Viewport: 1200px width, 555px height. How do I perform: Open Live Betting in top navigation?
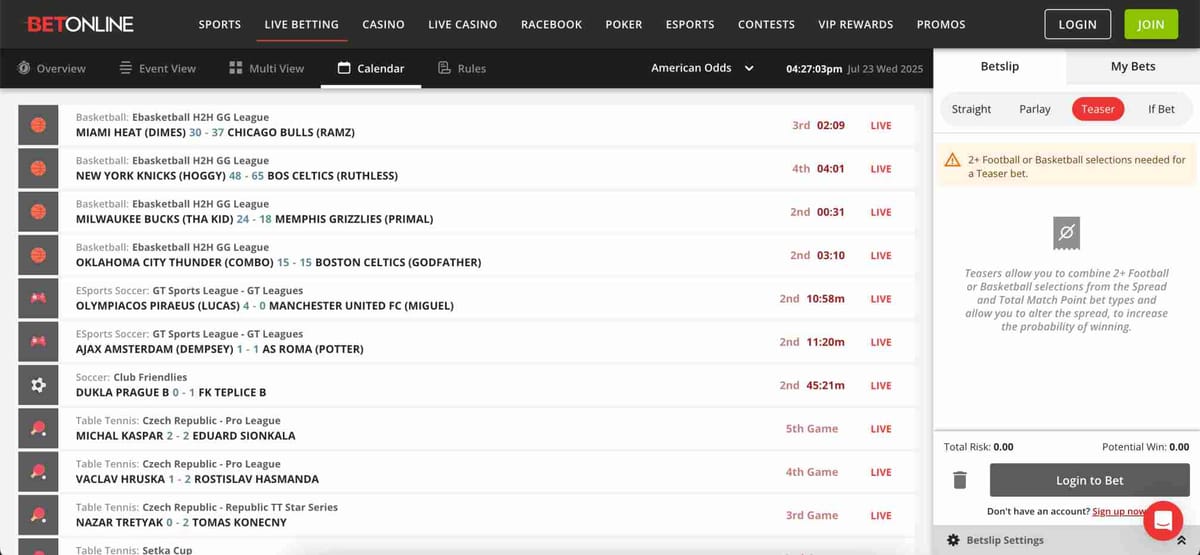pos(301,24)
